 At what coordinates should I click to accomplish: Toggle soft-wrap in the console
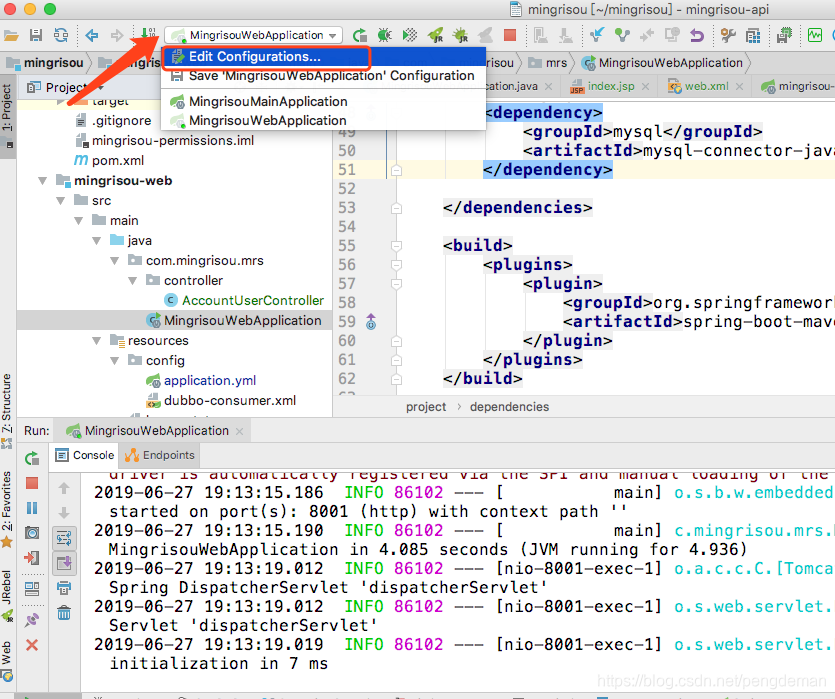pos(64,538)
